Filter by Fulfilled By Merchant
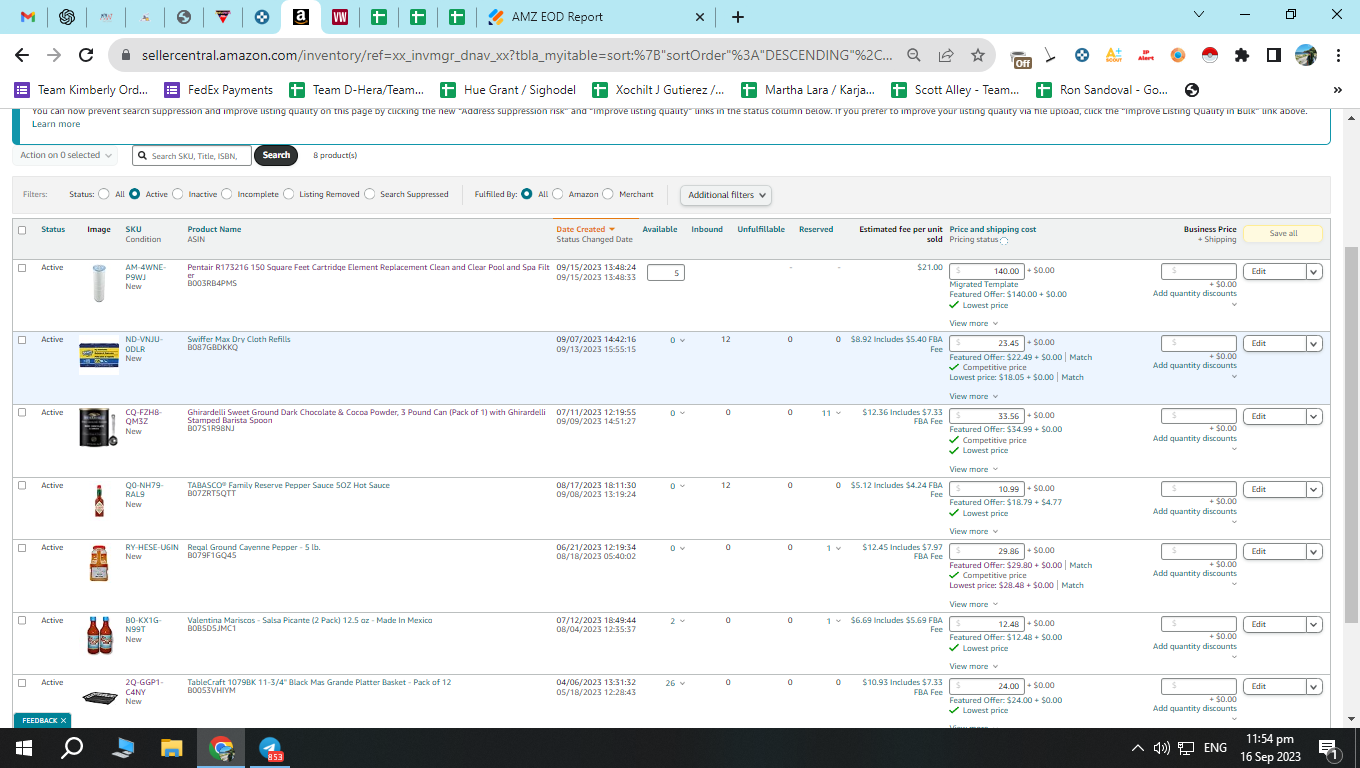 pos(608,194)
